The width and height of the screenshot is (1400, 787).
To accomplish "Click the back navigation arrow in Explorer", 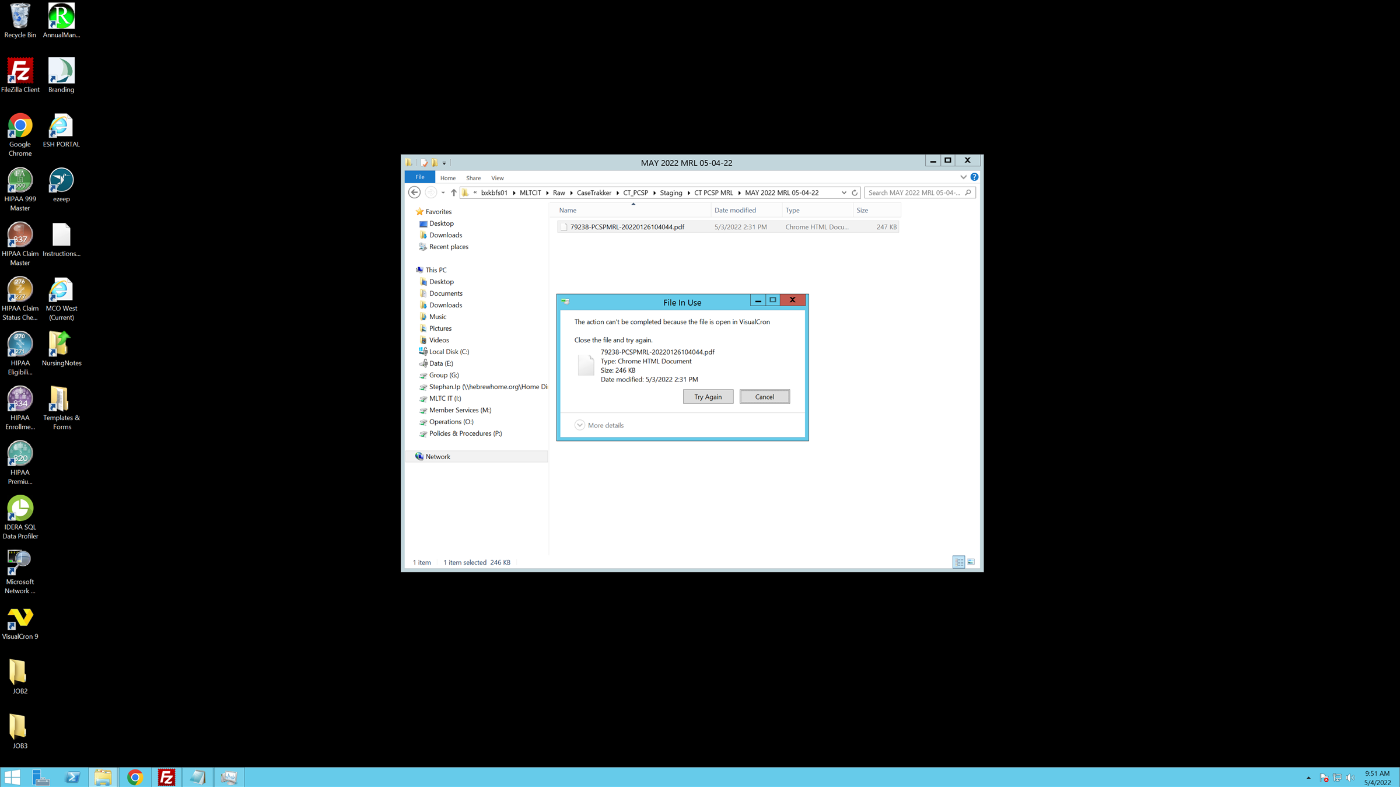I will click(x=414, y=193).
